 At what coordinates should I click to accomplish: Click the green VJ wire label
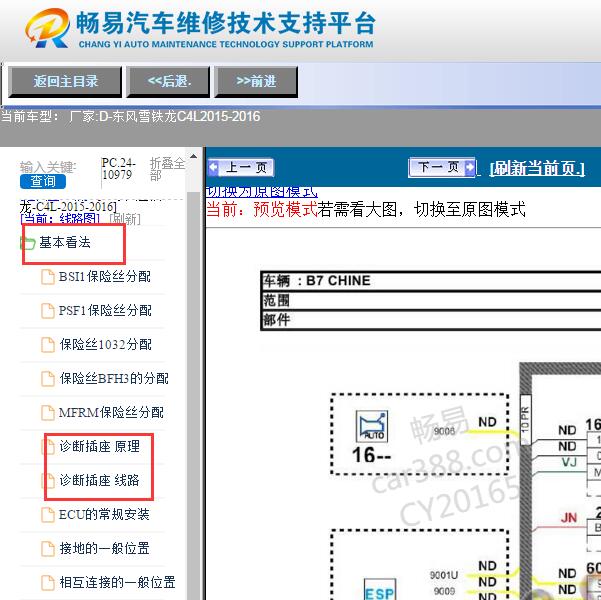click(569, 462)
